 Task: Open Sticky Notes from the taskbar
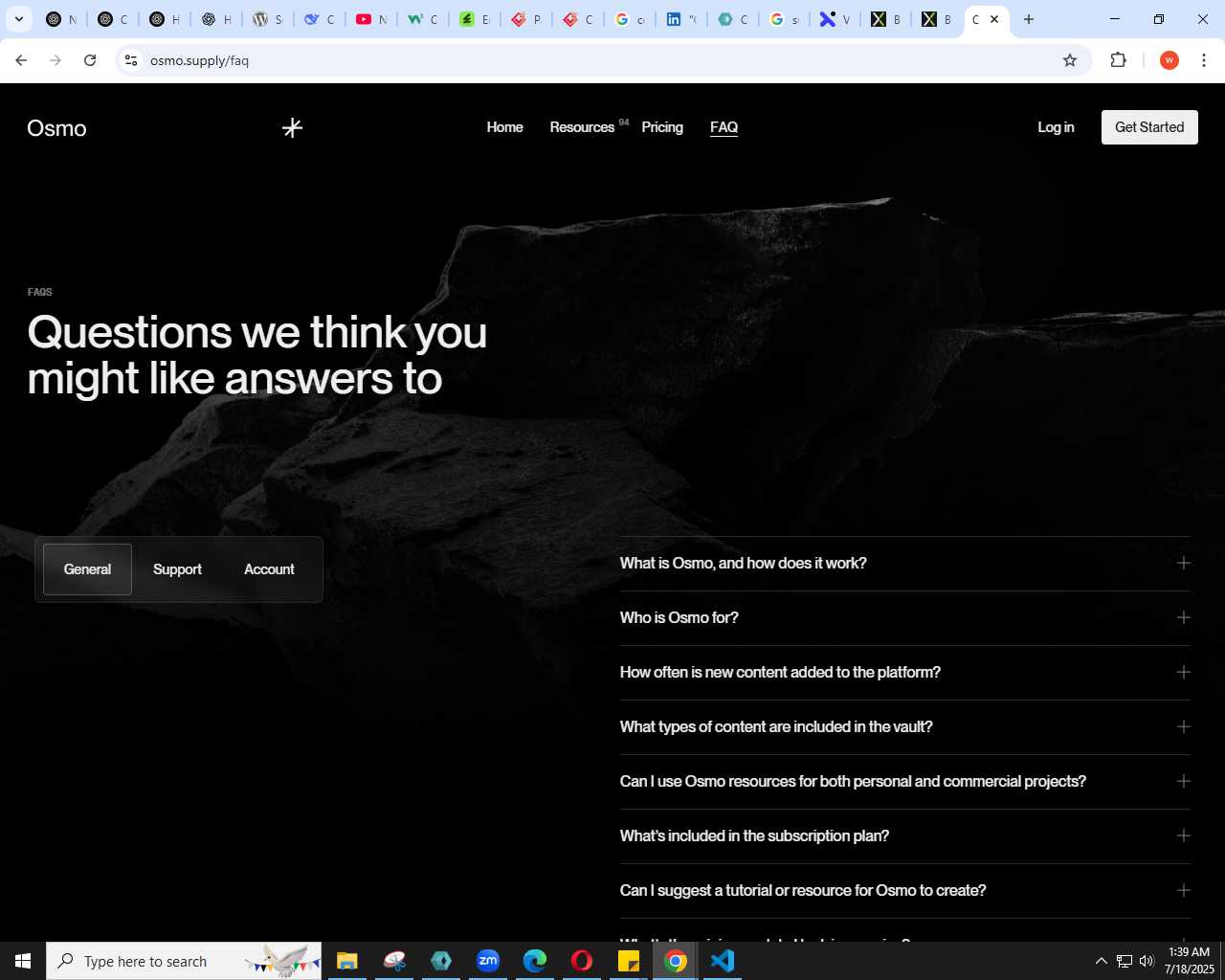point(629,961)
